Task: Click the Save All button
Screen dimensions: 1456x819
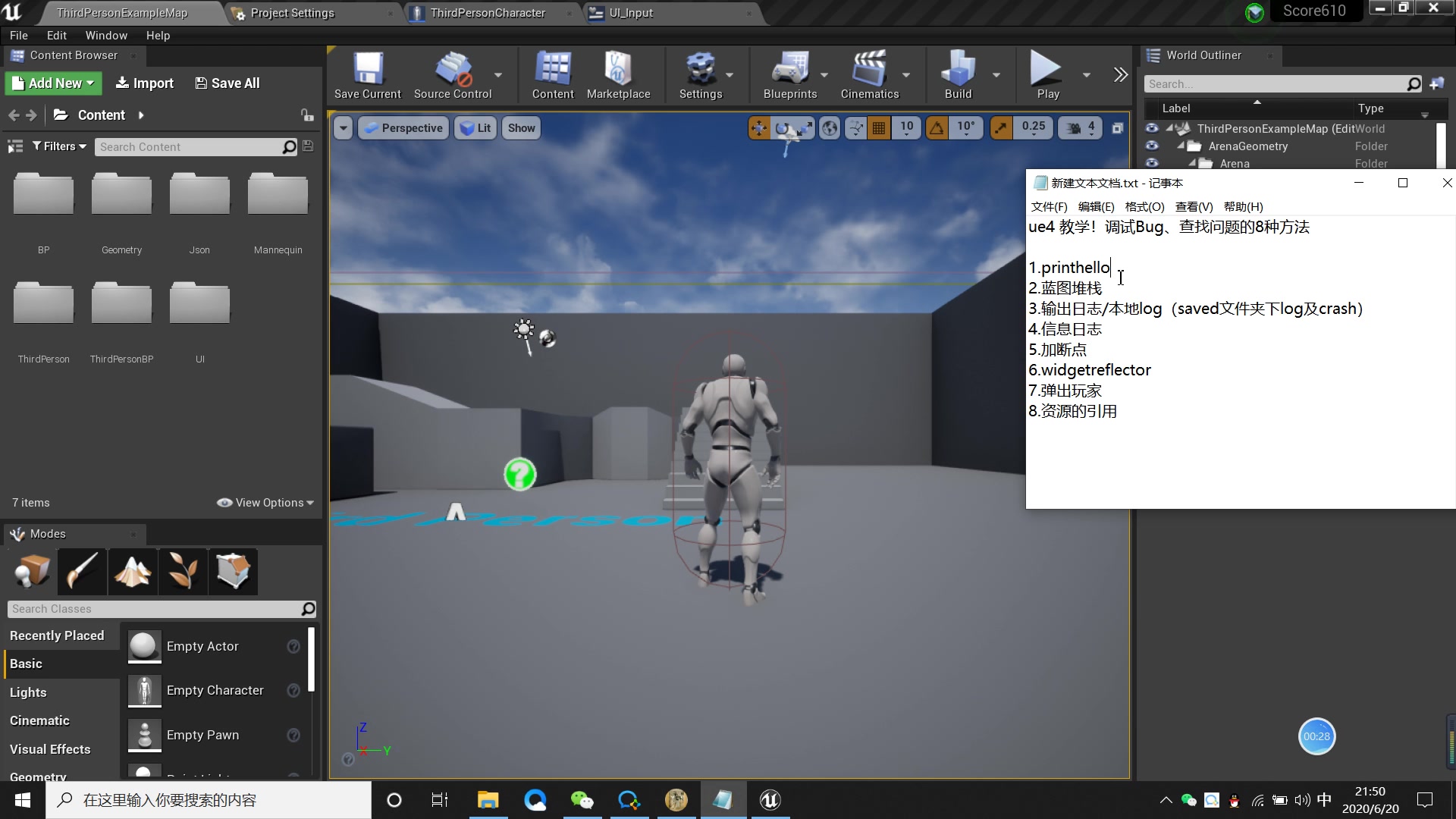Action: 227,83
